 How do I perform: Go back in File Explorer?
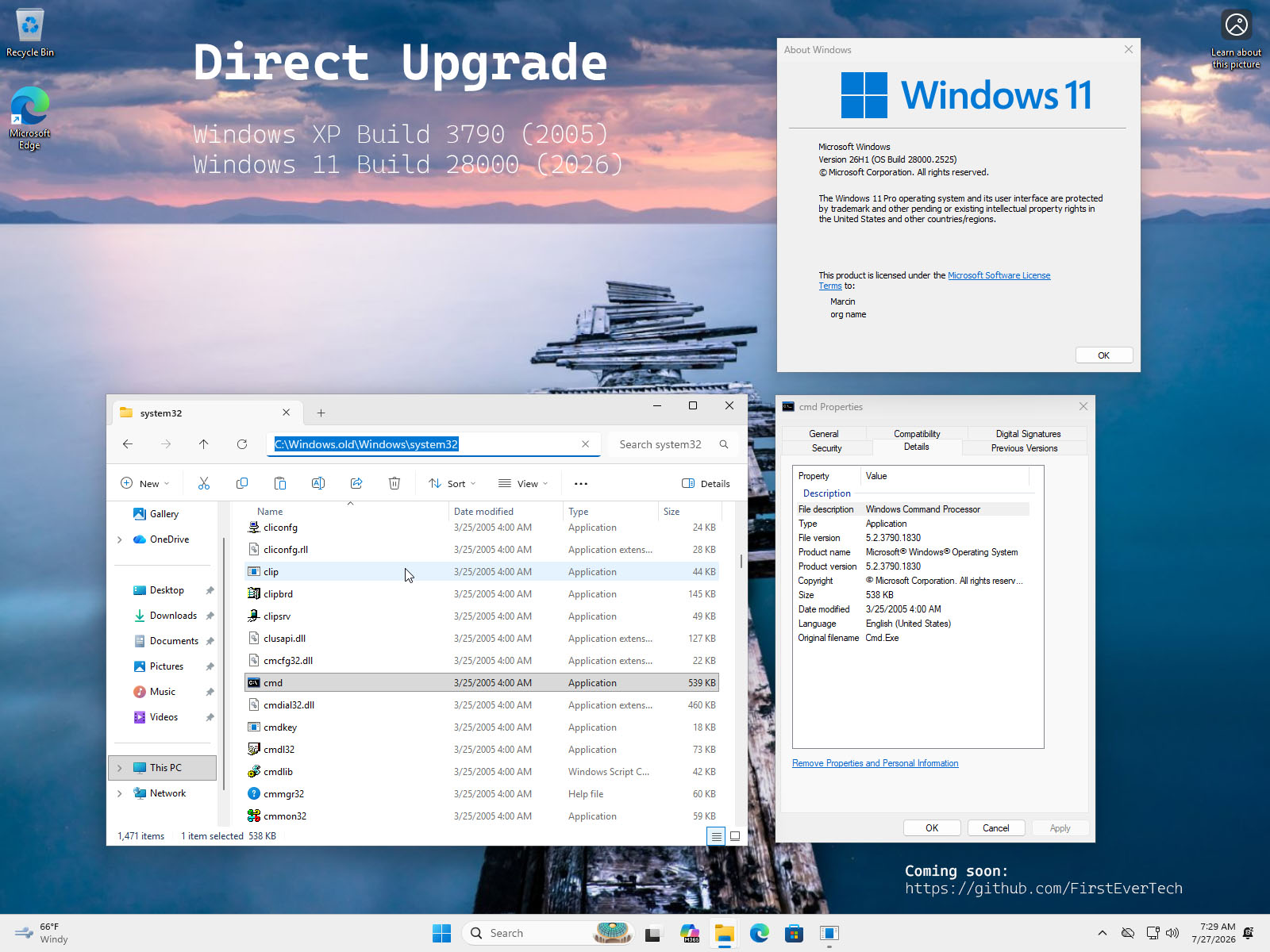[x=128, y=444]
